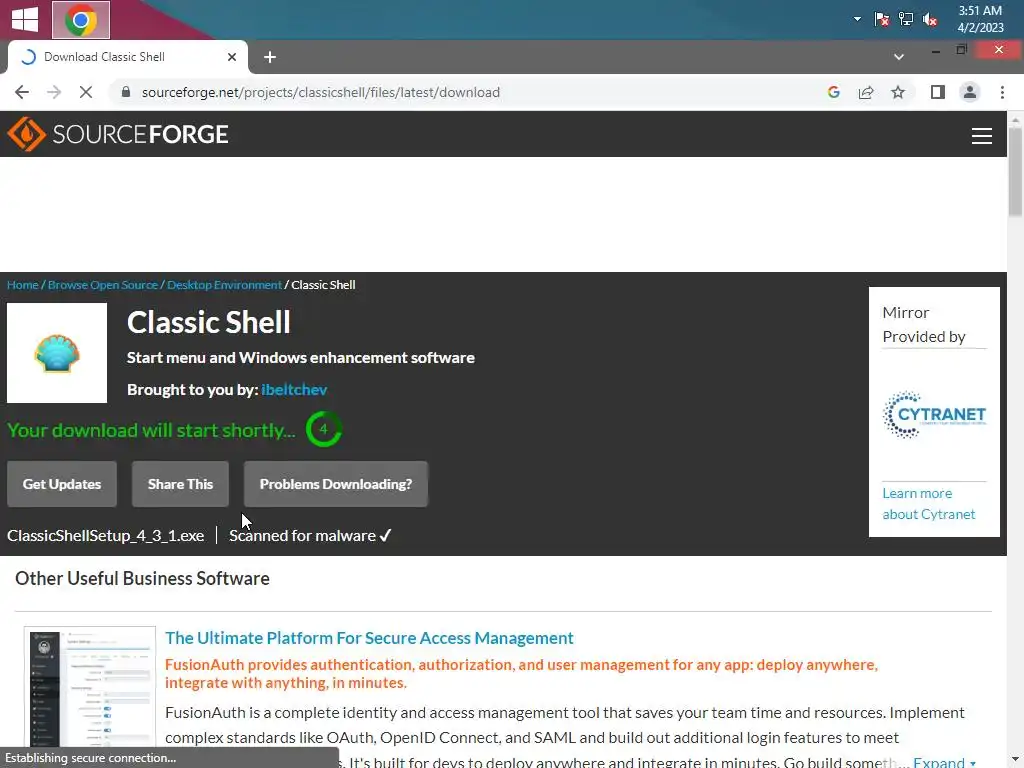Viewport: 1024px width, 768px height.
Task: Click the muted volume tray icon
Action: pos(930,19)
